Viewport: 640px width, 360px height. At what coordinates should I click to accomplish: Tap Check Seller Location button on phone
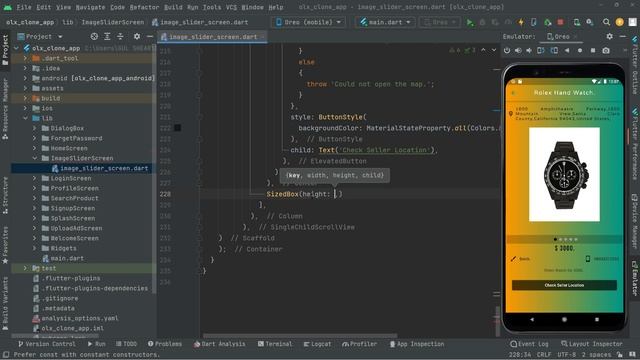point(564,285)
